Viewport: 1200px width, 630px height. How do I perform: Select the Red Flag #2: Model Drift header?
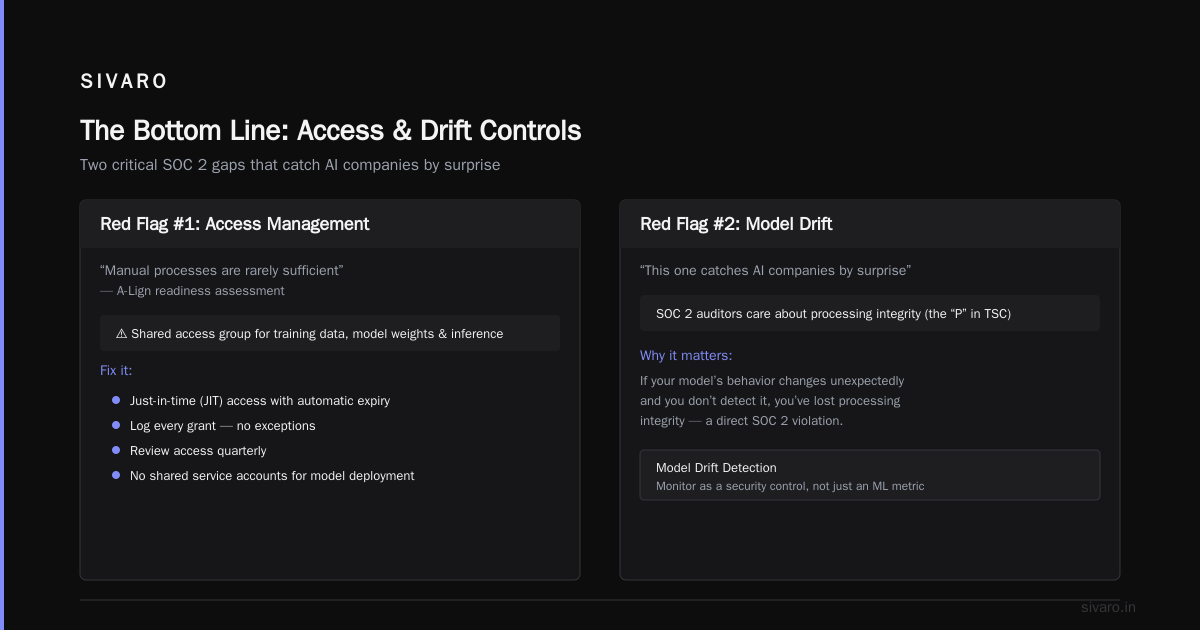(x=870, y=224)
